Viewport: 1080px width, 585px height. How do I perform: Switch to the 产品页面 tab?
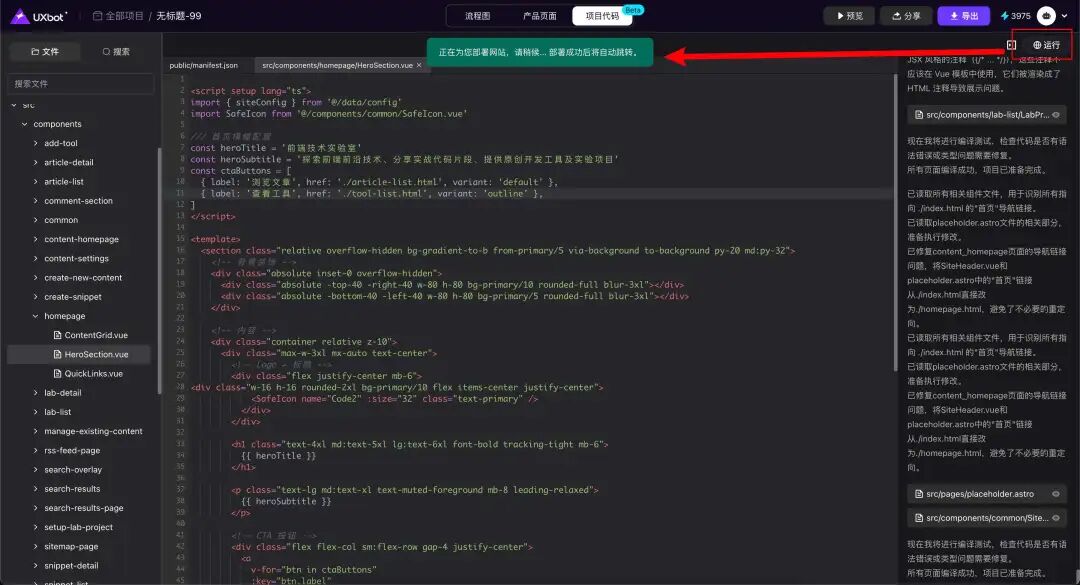click(x=539, y=16)
